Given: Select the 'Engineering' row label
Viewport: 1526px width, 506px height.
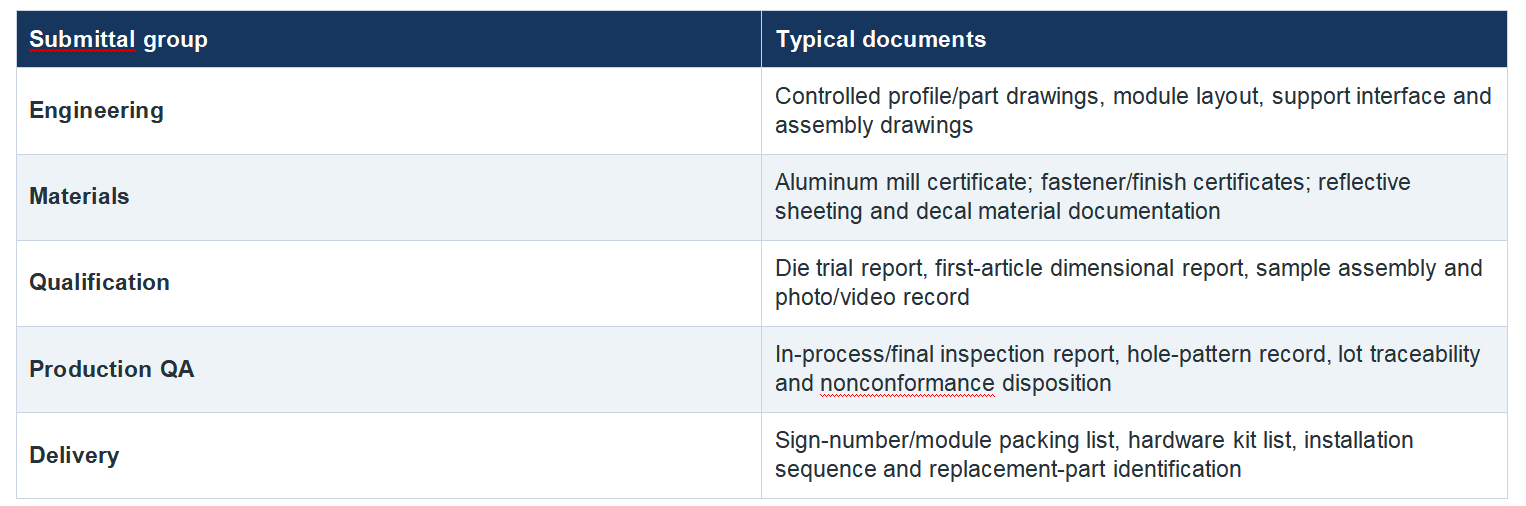Looking at the screenshot, I should [96, 110].
